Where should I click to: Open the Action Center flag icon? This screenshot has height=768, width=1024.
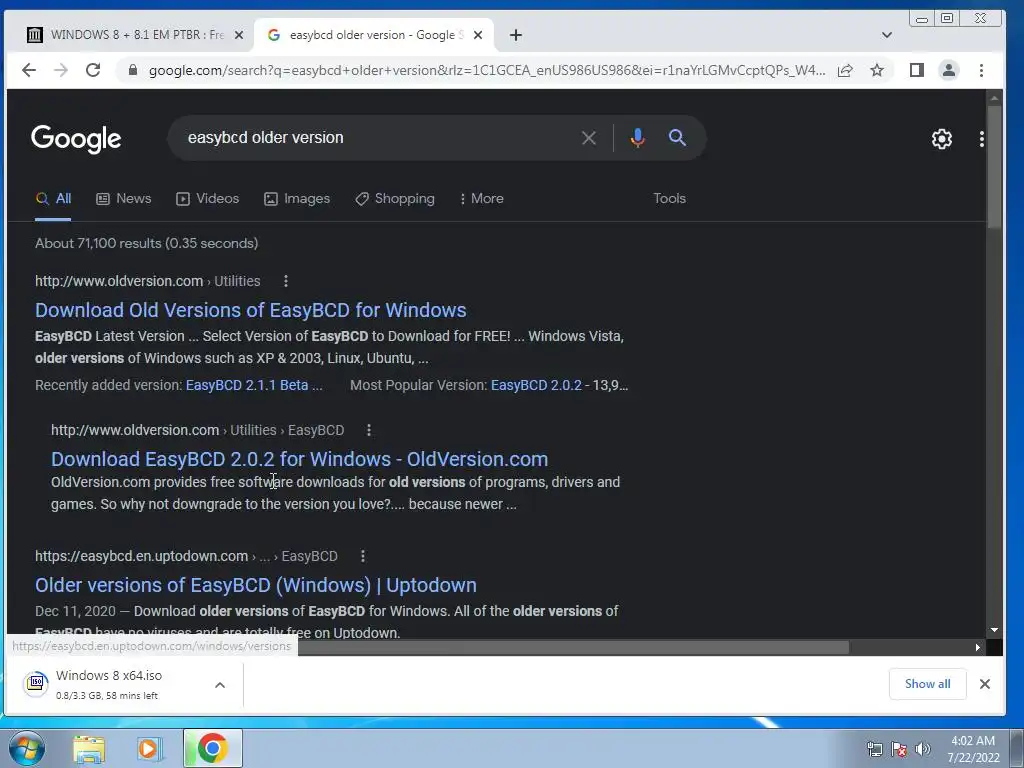(x=899, y=749)
